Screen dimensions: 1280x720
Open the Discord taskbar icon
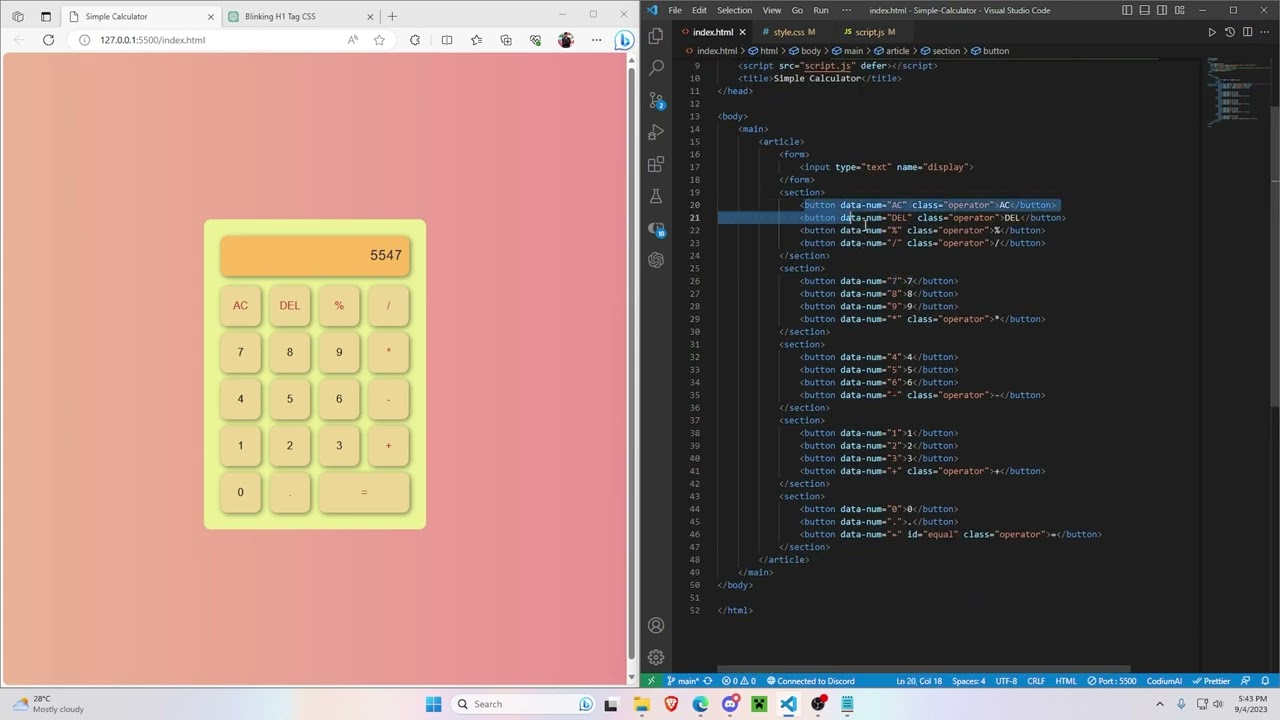coord(730,704)
